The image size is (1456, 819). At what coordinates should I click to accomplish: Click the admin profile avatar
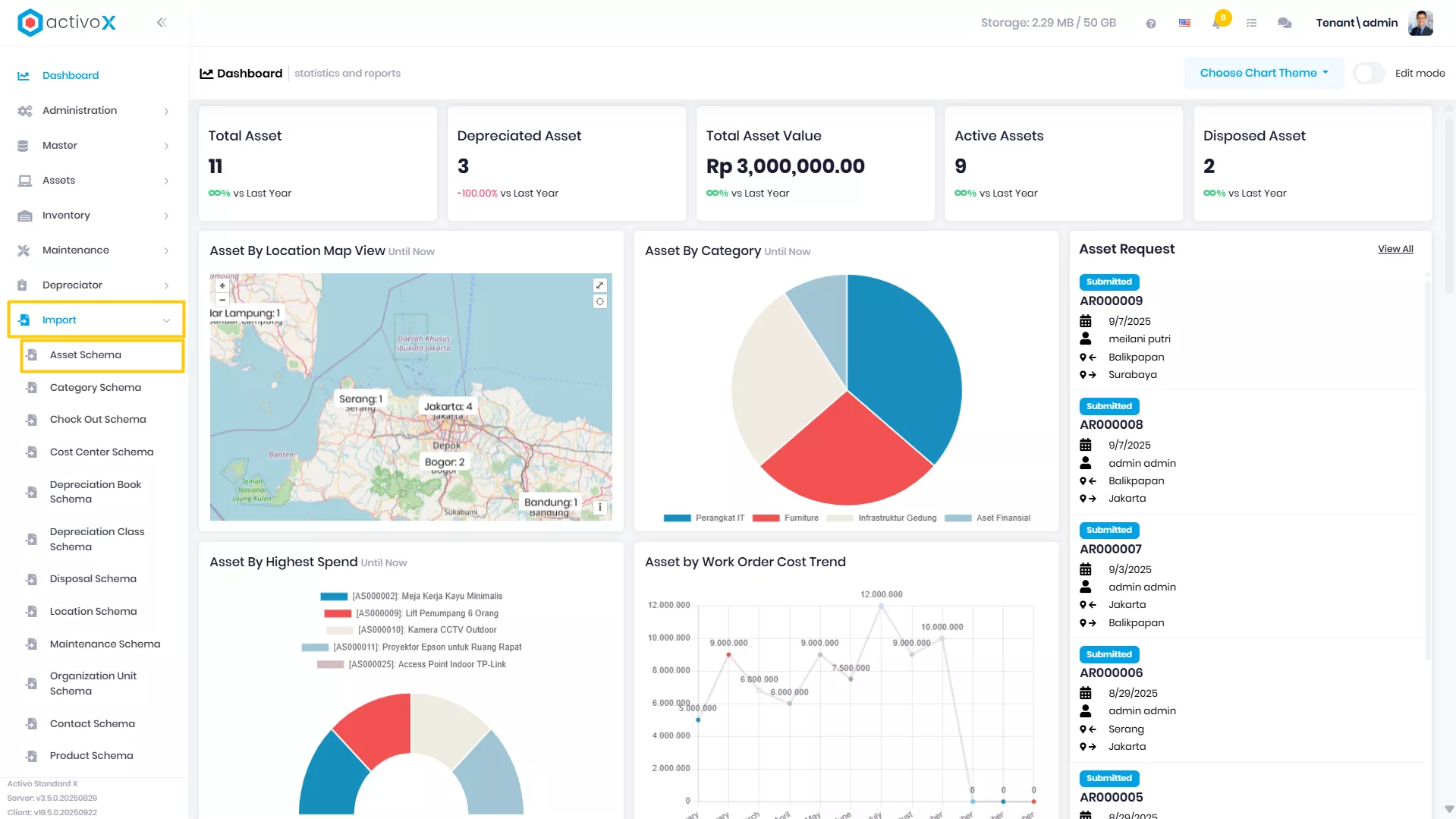tap(1420, 23)
